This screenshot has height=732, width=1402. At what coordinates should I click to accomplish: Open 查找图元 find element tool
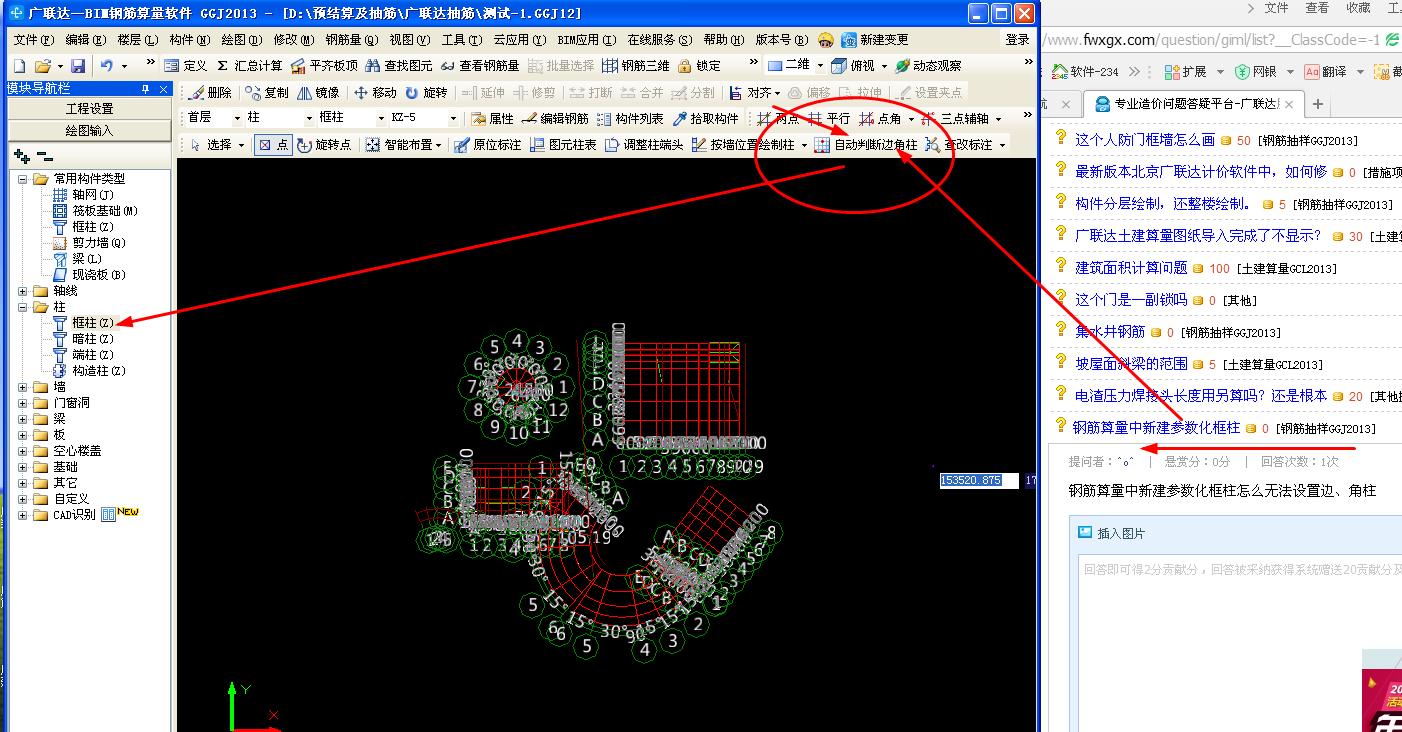pos(399,65)
